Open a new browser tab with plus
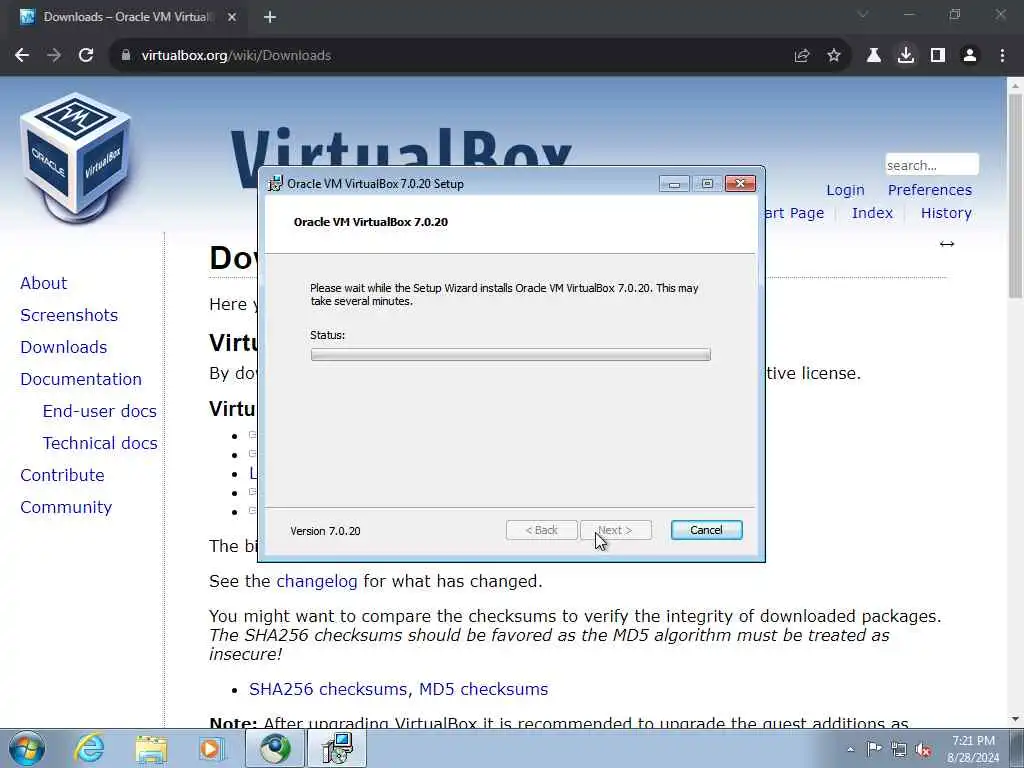 [x=270, y=18]
